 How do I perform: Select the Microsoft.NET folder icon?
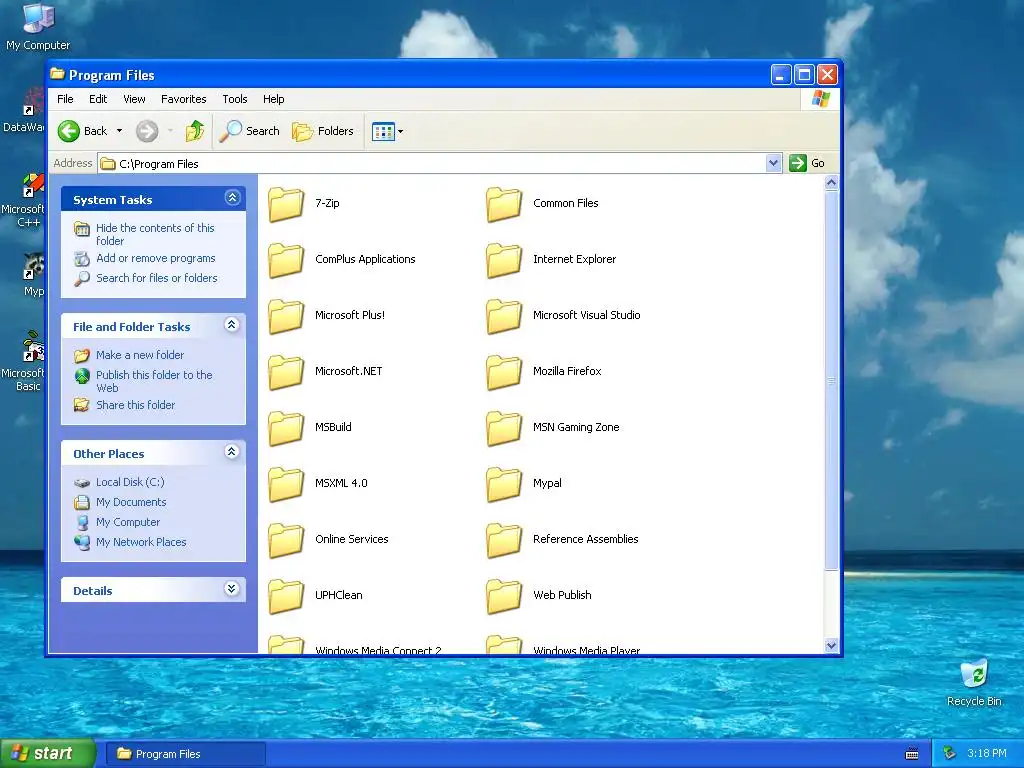pyautogui.click(x=286, y=372)
